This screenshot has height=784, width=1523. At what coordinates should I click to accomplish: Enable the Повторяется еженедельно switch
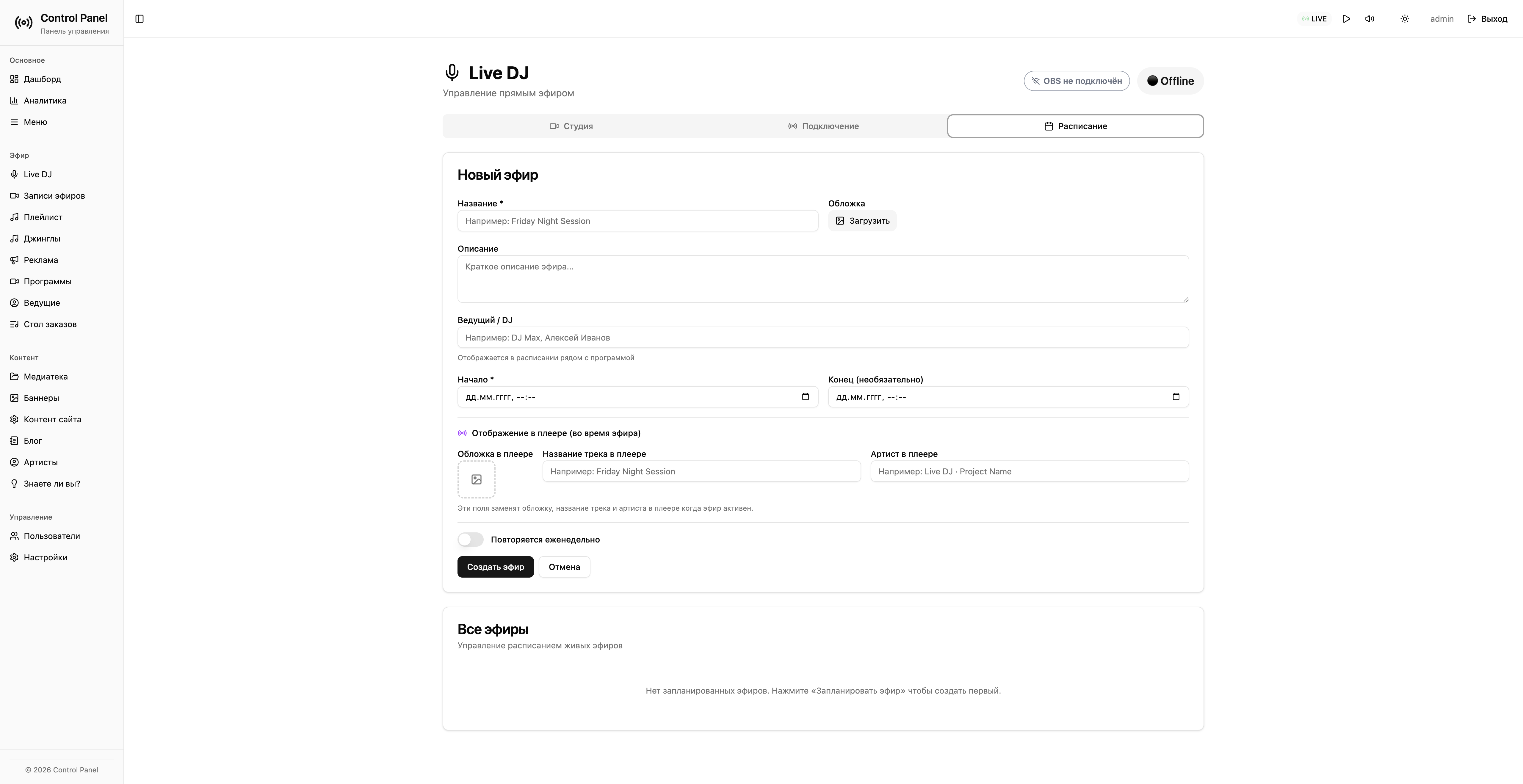[x=471, y=540]
